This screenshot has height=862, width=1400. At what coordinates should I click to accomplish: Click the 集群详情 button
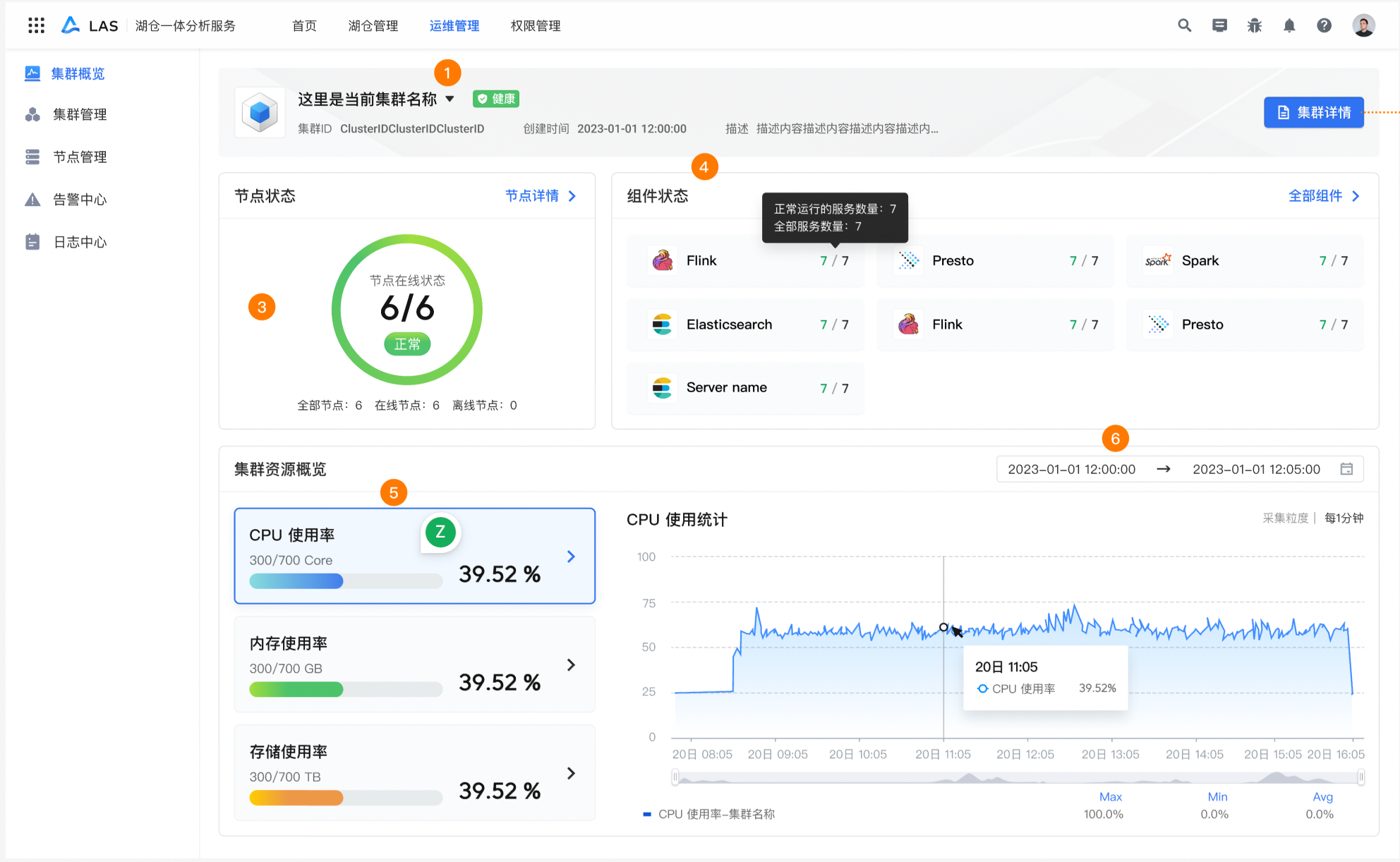click(x=1313, y=112)
